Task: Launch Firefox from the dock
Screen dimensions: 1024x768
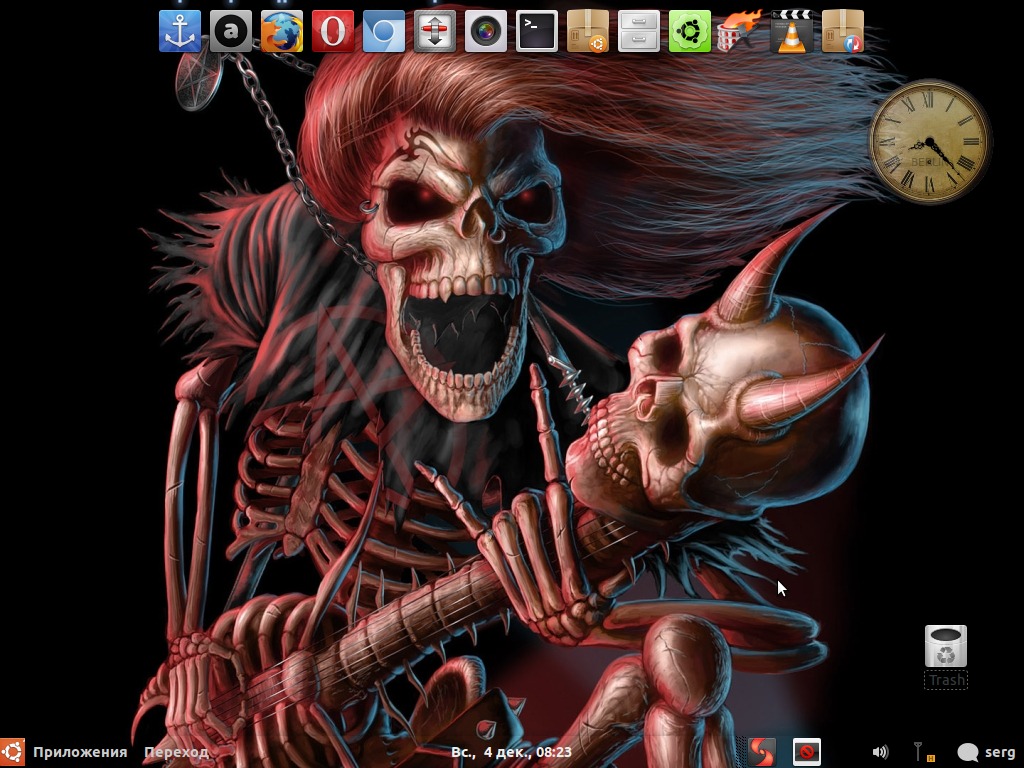Action: [x=281, y=31]
